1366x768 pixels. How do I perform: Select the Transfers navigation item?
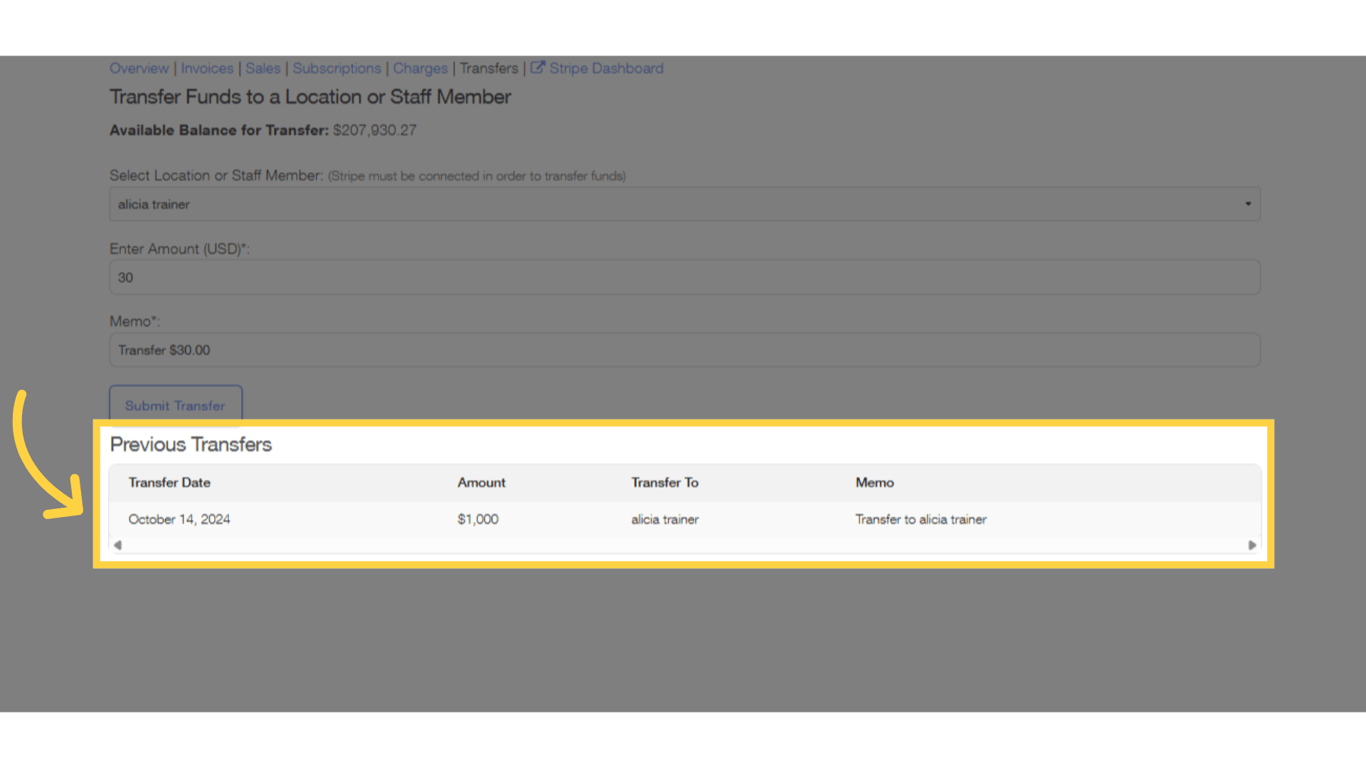tap(488, 68)
